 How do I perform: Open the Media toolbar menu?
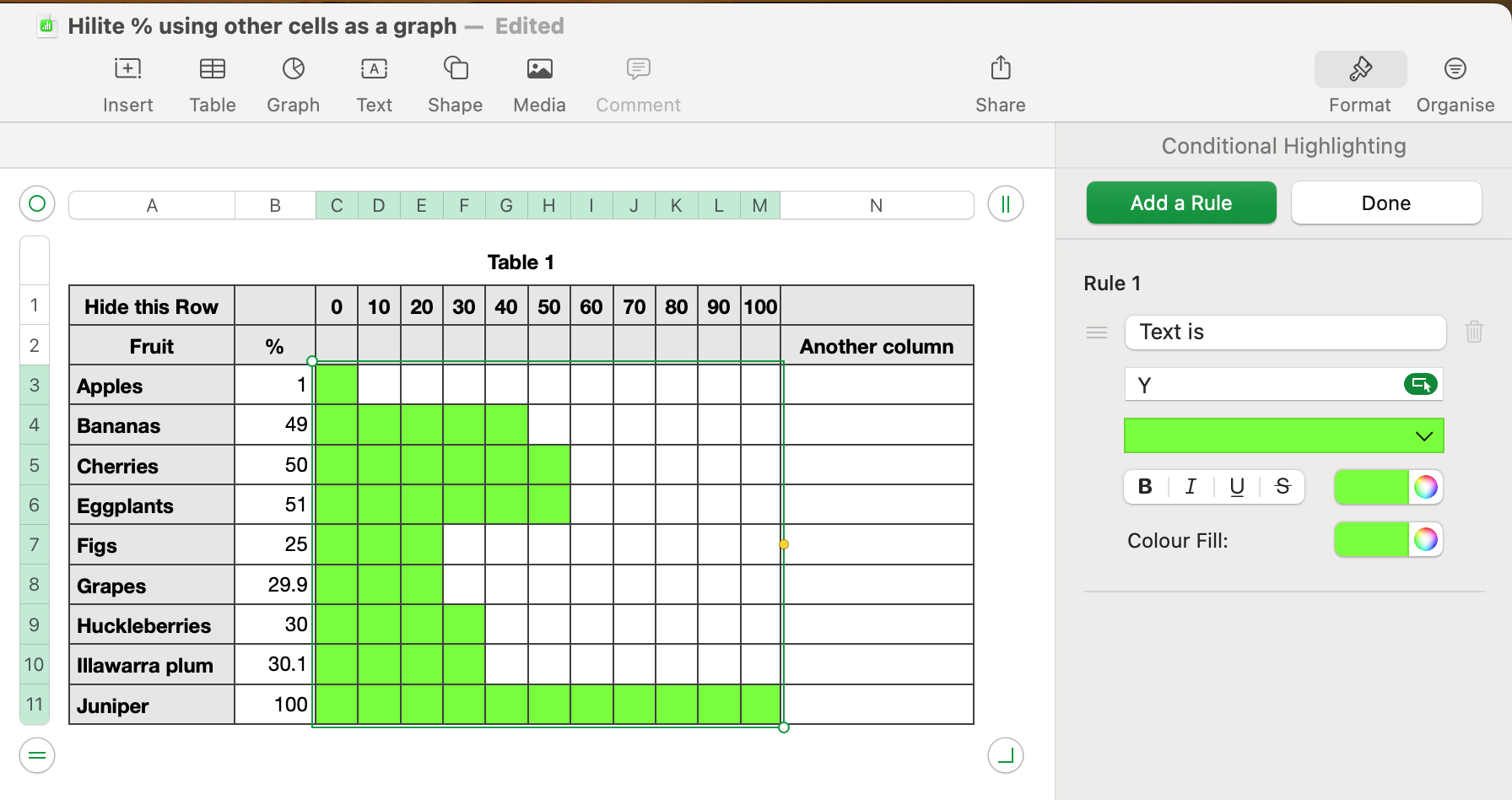coord(539,69)
